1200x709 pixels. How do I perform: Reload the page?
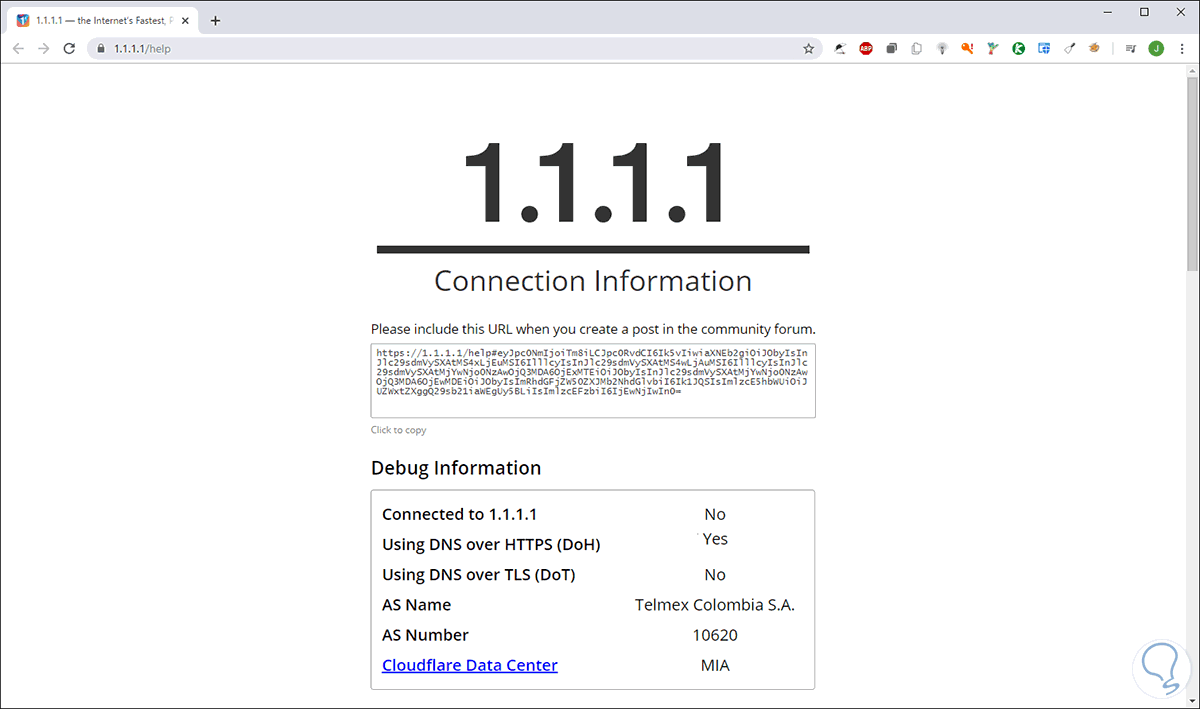pos(69,48)
